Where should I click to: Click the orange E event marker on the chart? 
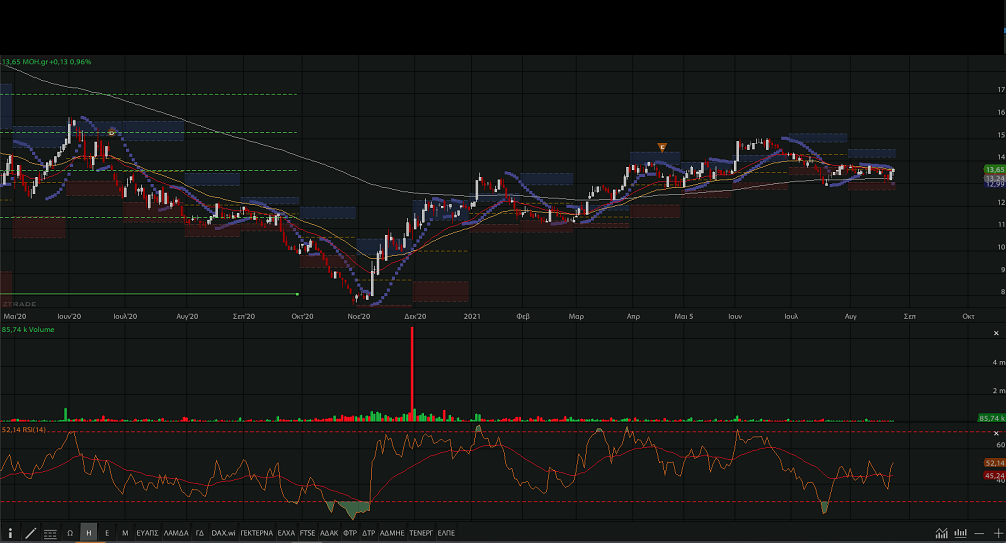(x=662, y=148)
